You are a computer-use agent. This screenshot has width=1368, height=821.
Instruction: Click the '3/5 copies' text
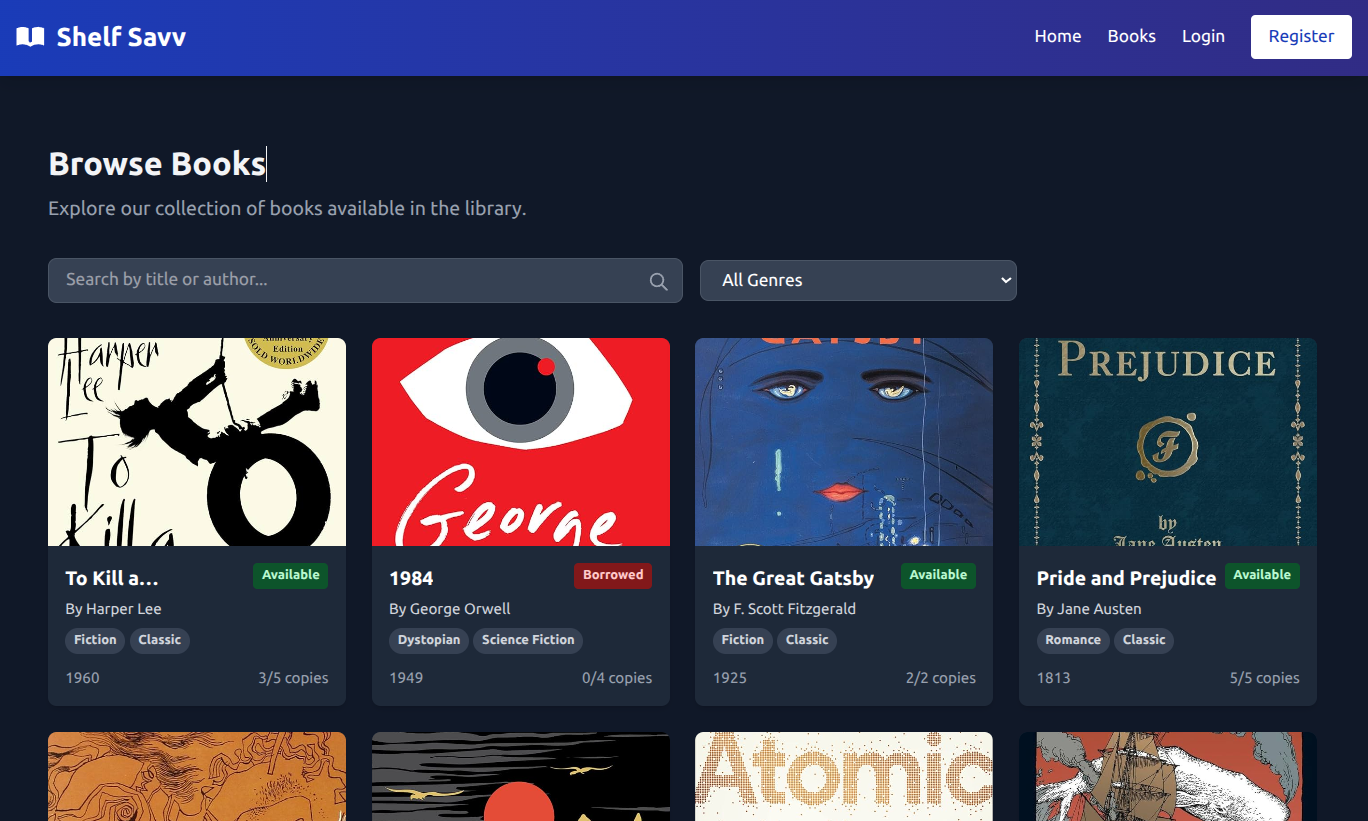pos(293,678)
